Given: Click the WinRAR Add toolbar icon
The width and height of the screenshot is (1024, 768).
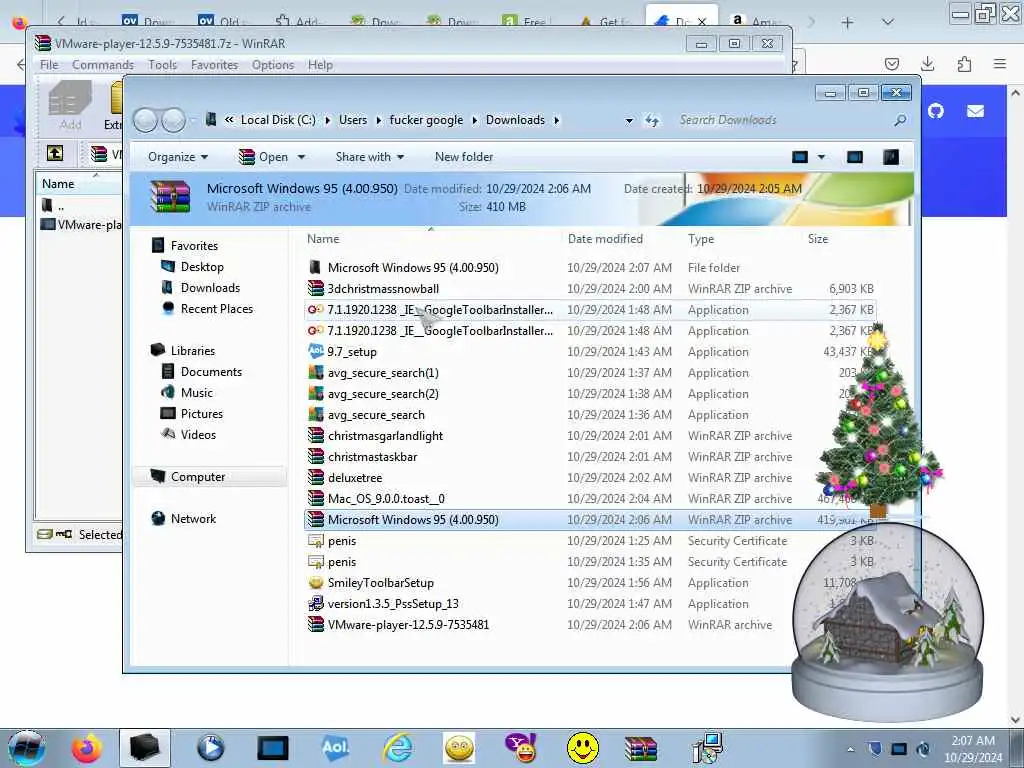Looking at the screenshot, I should tap(70, 106).
